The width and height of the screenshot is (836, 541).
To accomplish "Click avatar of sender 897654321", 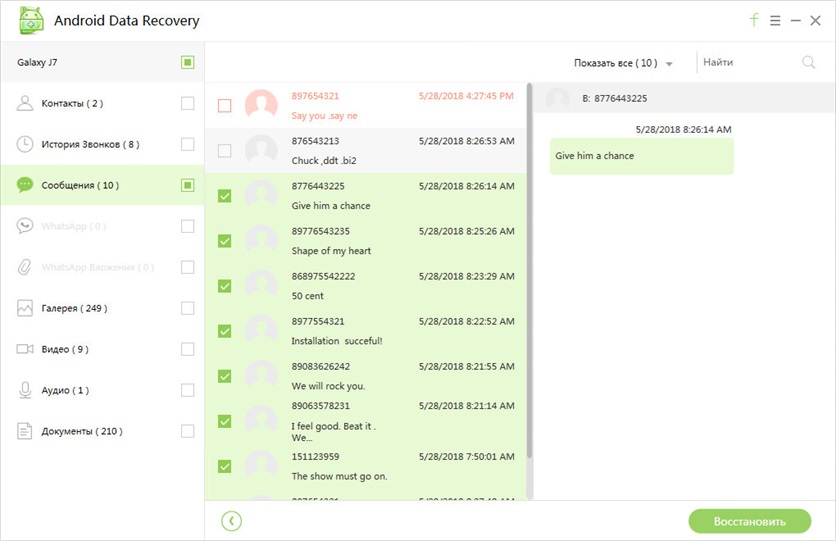I will pyautogui.click(x=261, y=106).
